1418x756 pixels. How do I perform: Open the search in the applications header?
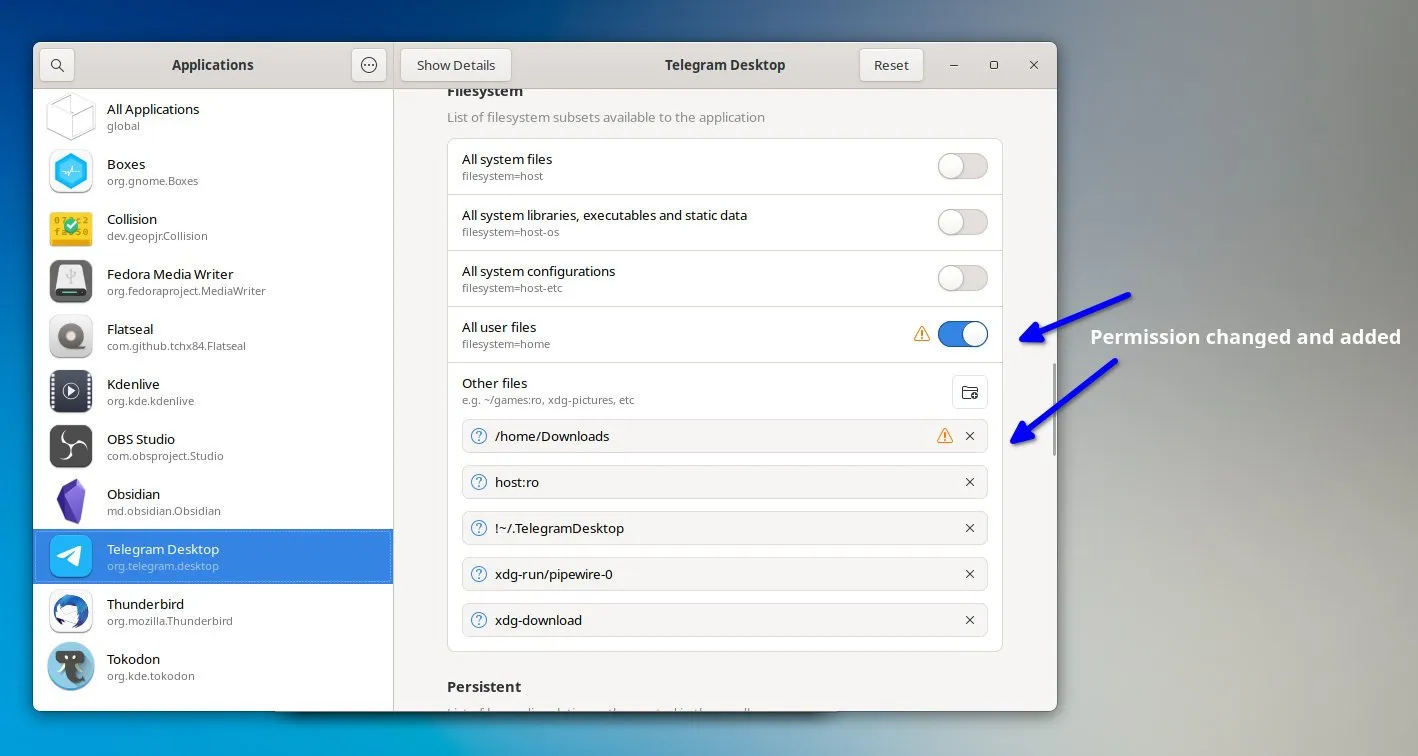(x=57, y=64)
